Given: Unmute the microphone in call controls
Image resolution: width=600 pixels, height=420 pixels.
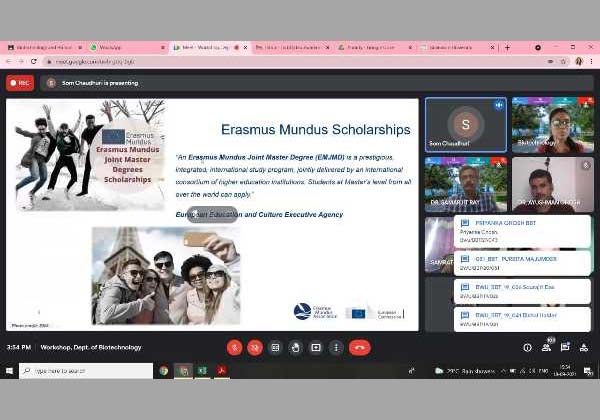Looking at the screenshot, I should point(235,347).
